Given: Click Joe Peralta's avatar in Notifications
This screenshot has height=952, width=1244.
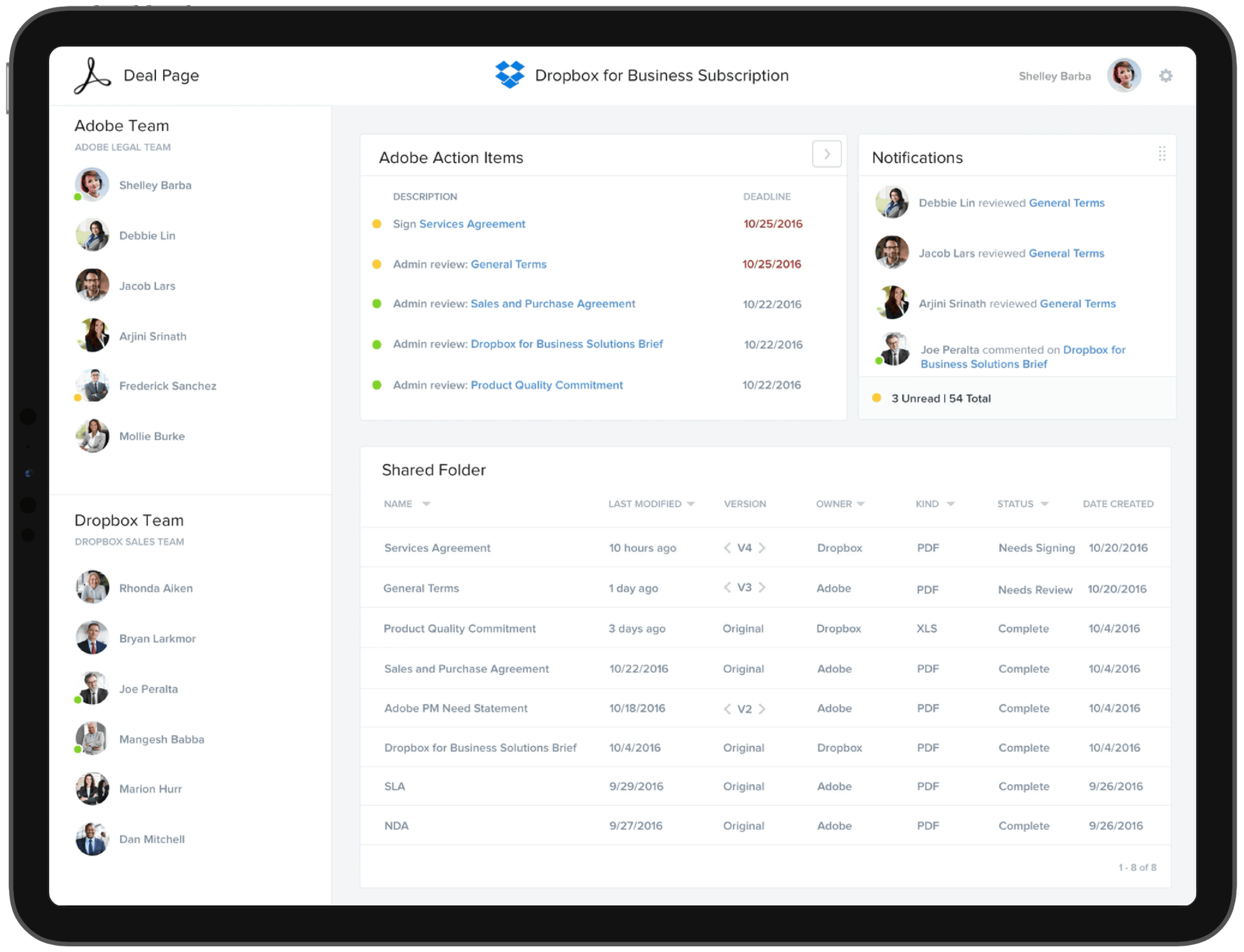Looking at the screenshot, I should coord(893,349).
